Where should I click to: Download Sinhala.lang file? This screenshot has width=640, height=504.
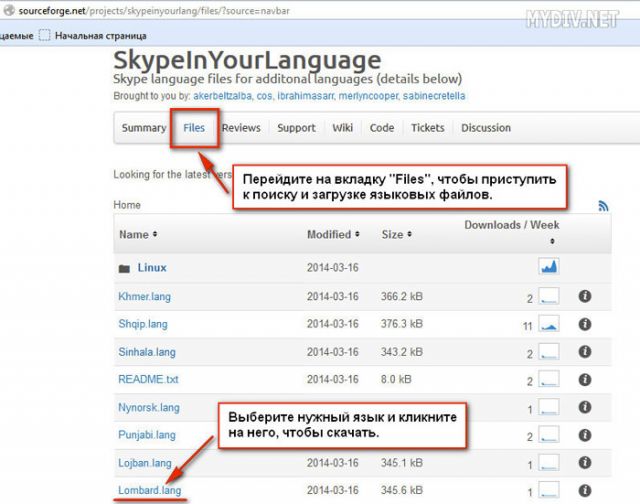[x=147, y=352]
